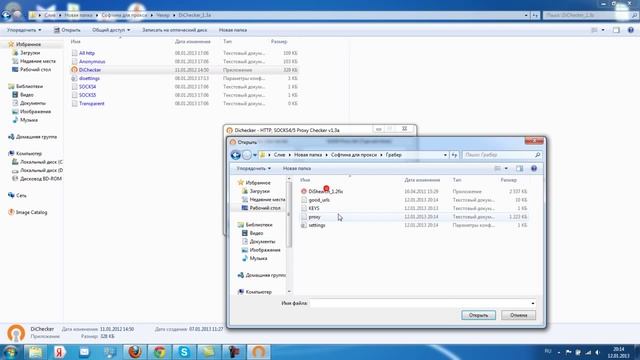Click the volume icon in the system tray
The image size is (640, 360).
click(598, 352)
